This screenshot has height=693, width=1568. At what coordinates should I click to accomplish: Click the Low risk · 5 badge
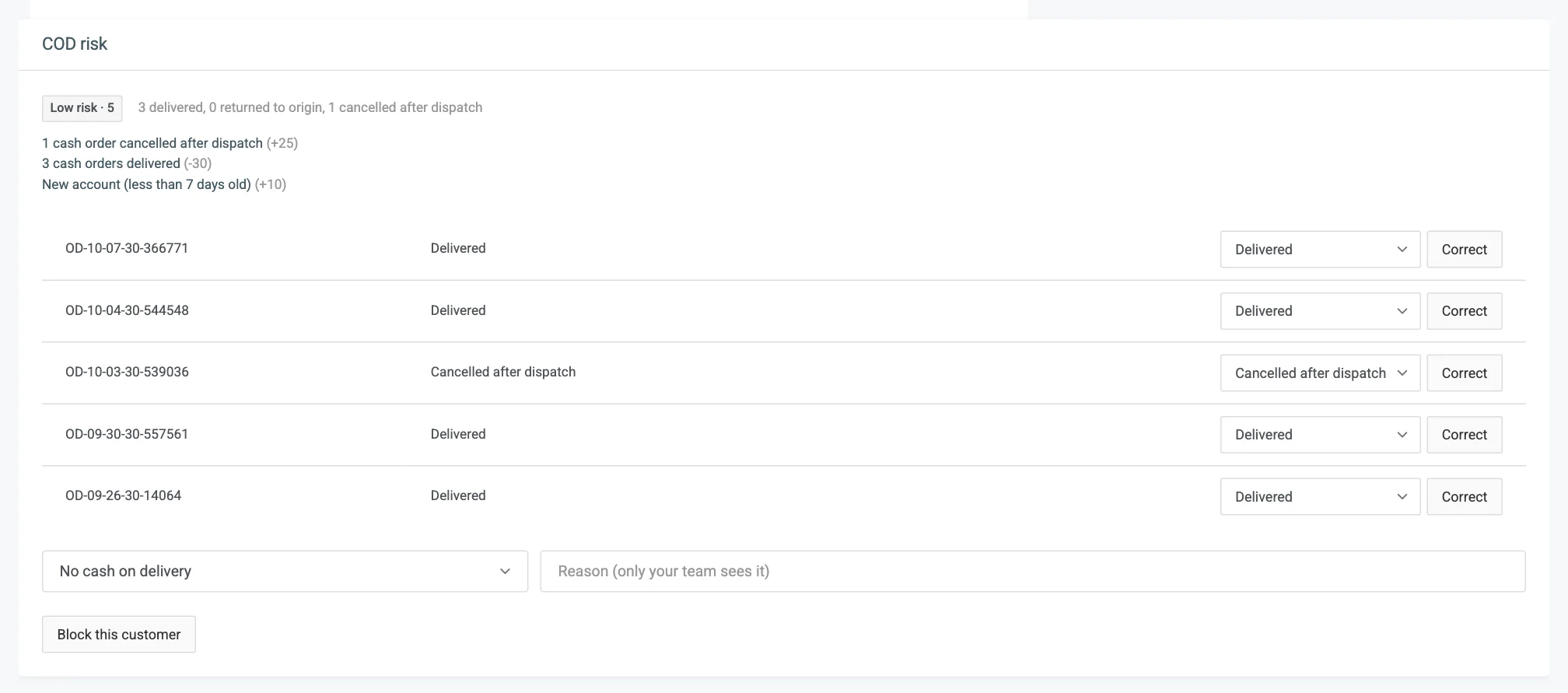82,108
